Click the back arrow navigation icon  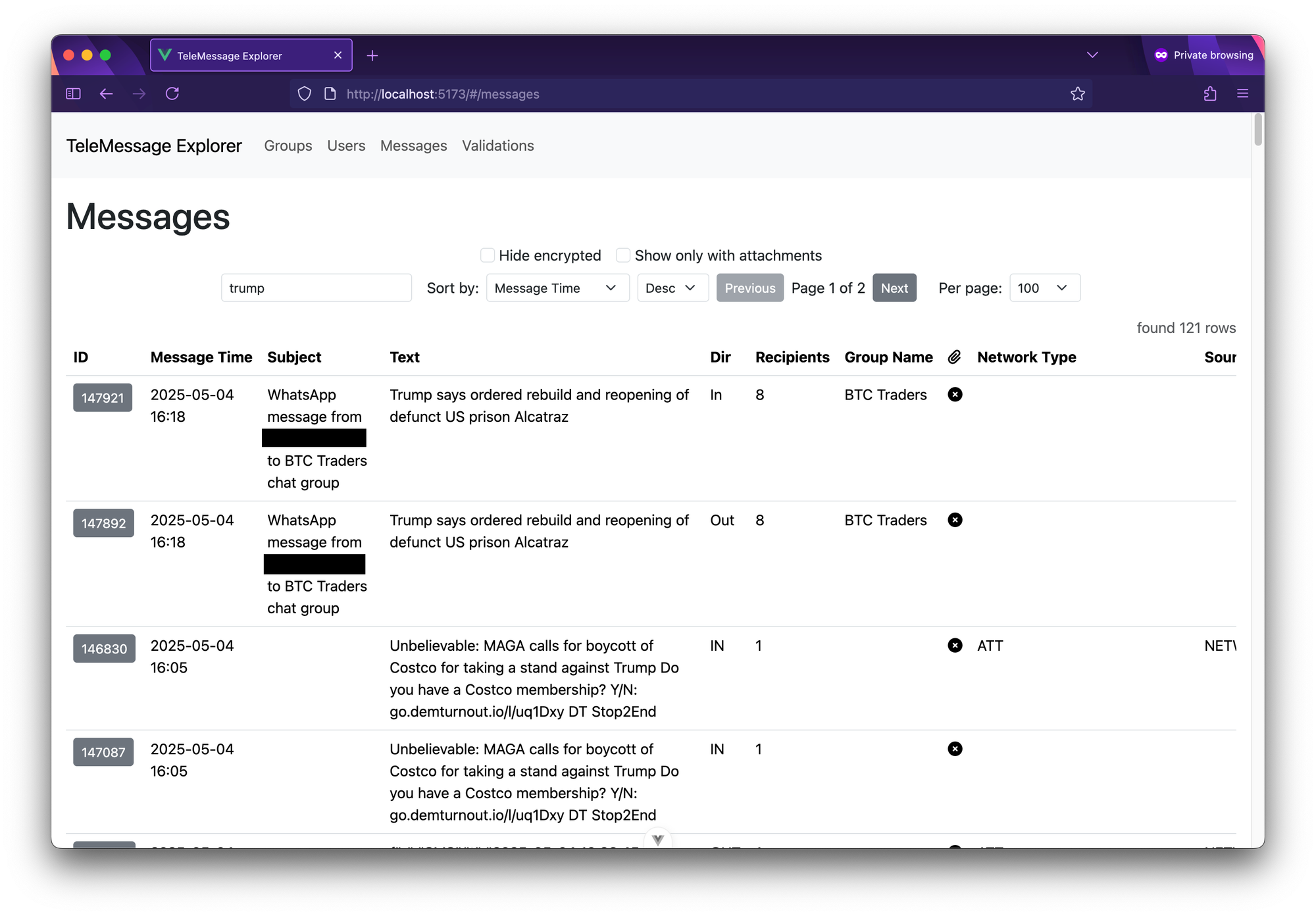pyautogui.click(x=106, y=93)
